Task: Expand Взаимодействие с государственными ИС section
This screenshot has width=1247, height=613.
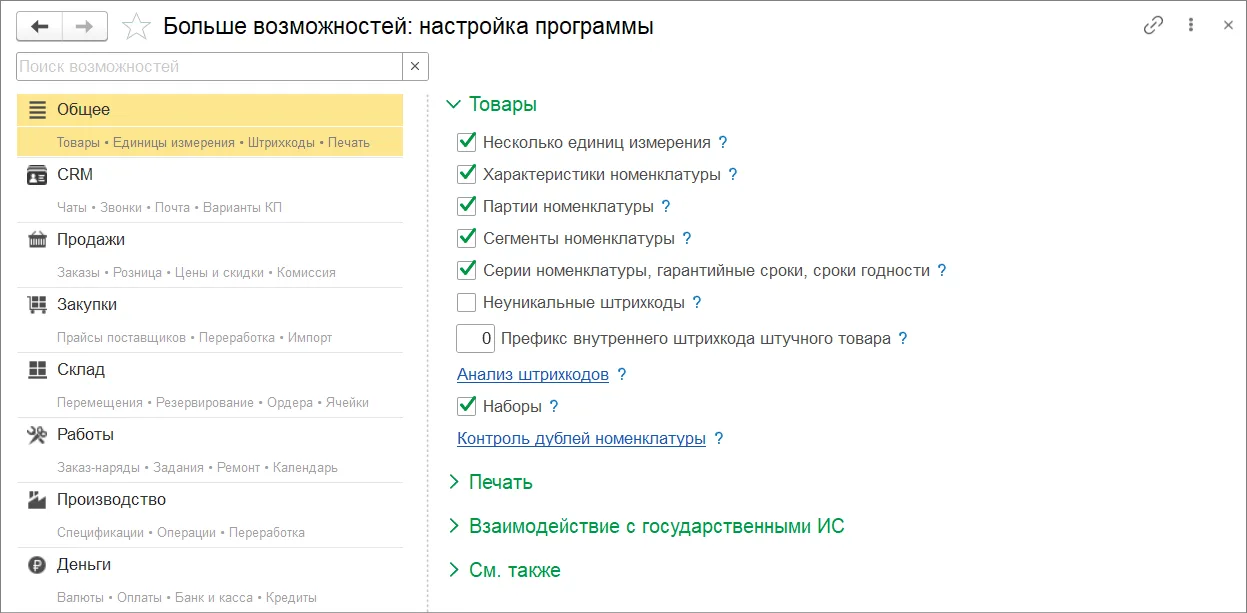Action: (645, 527)
